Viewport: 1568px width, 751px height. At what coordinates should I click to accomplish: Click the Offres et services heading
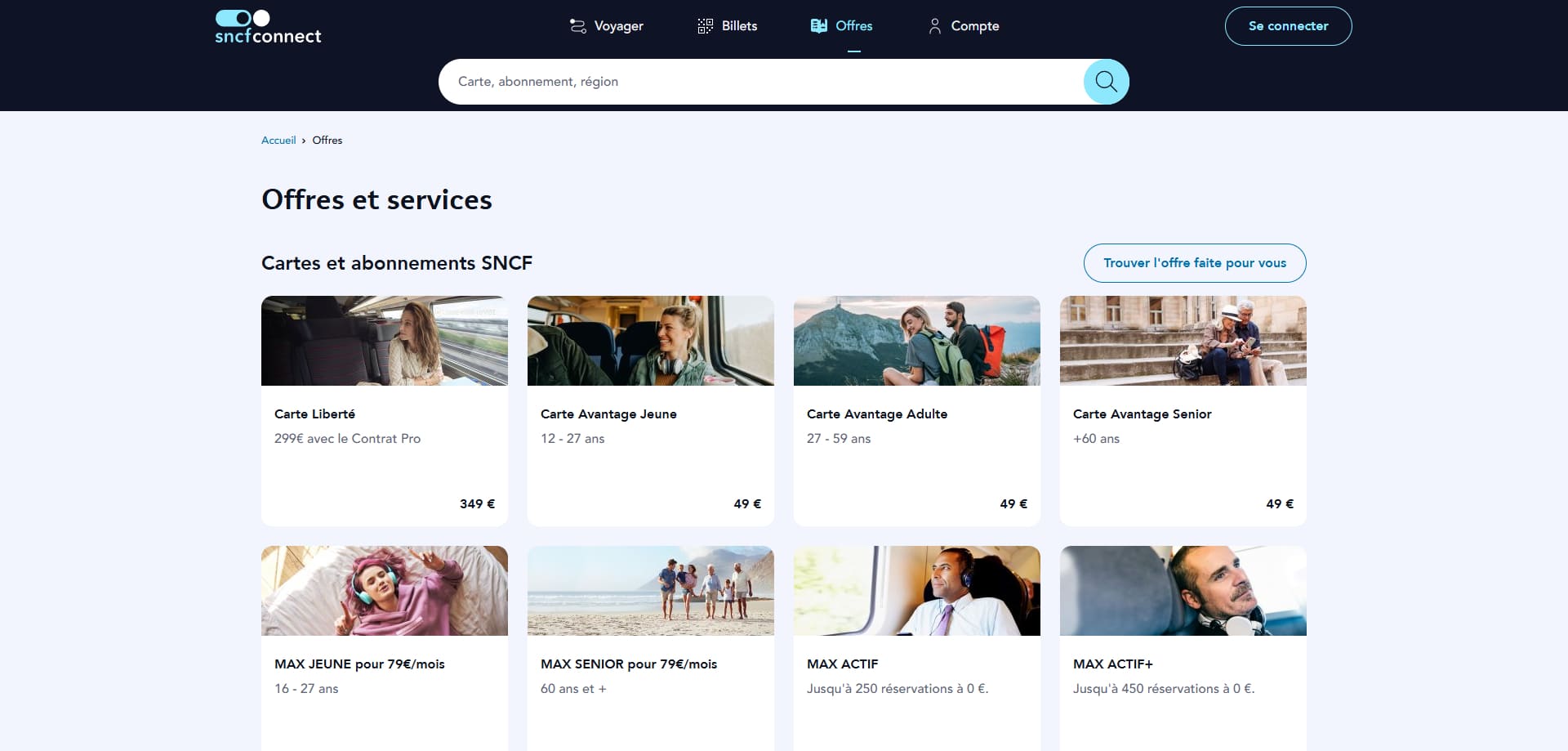click(x=376, y=200)
